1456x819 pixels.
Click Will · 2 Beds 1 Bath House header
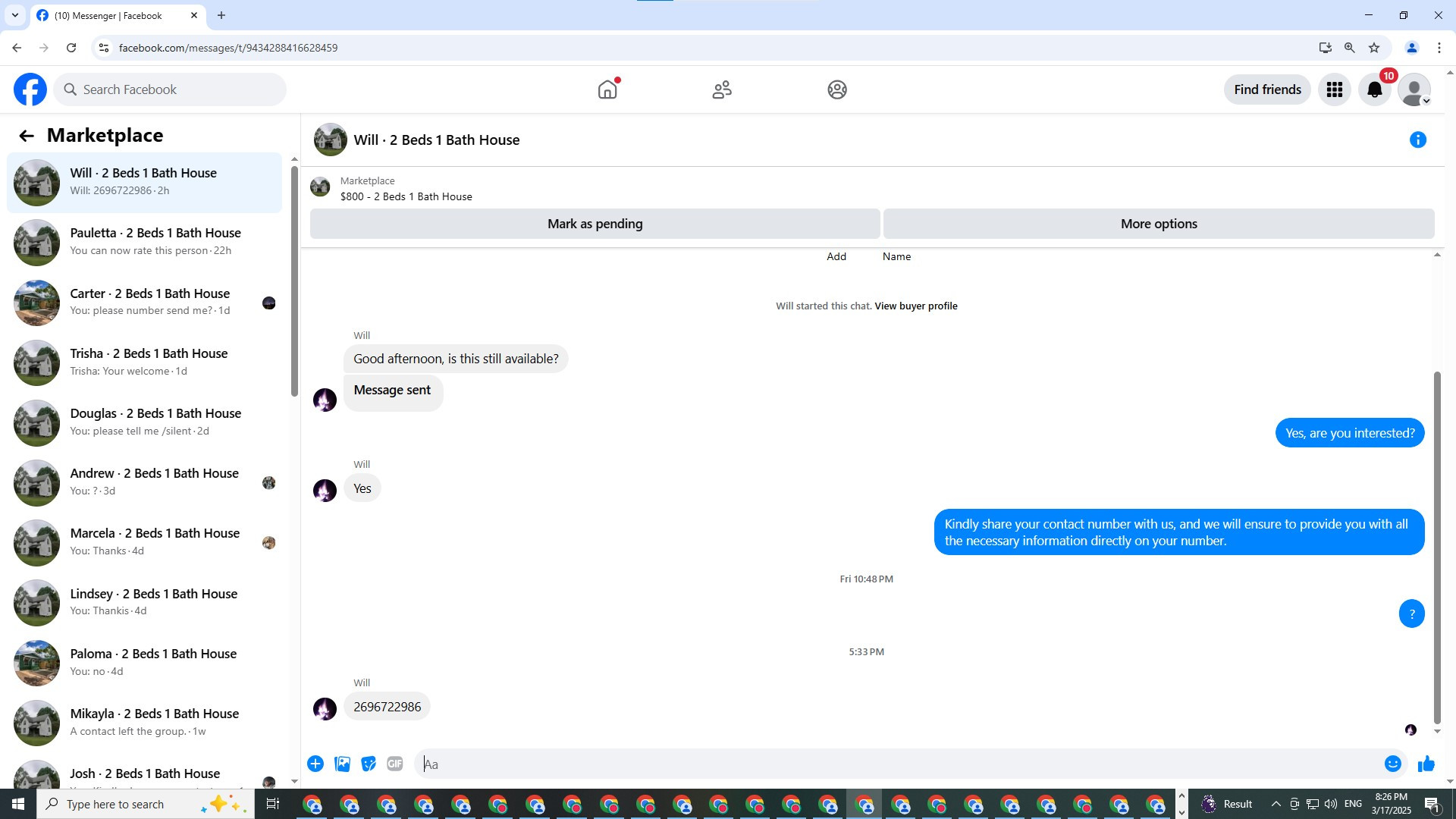(x=437, y=140)
